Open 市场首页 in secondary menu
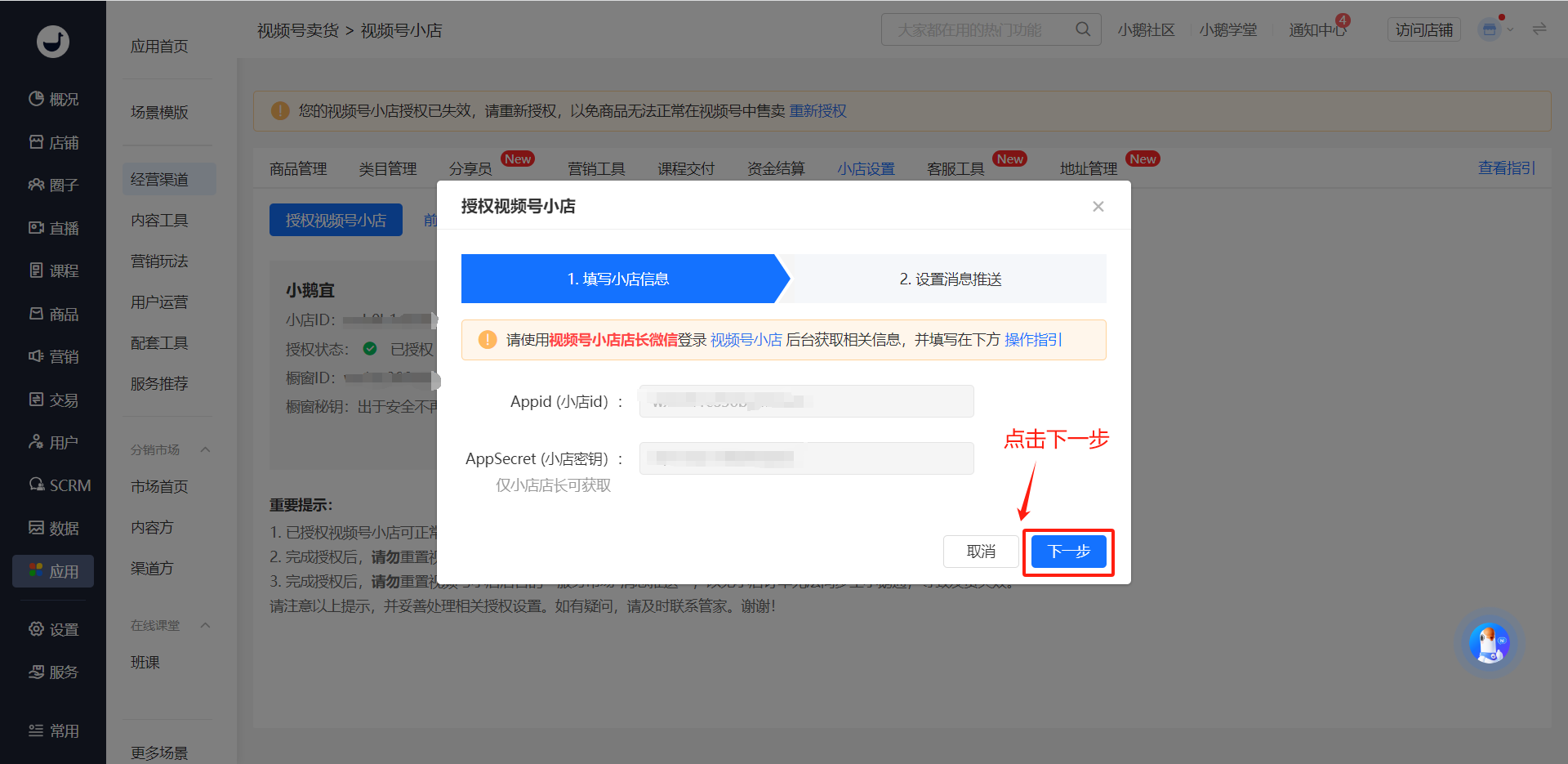Screen dimensions: 1568x764 click(159, 486)
